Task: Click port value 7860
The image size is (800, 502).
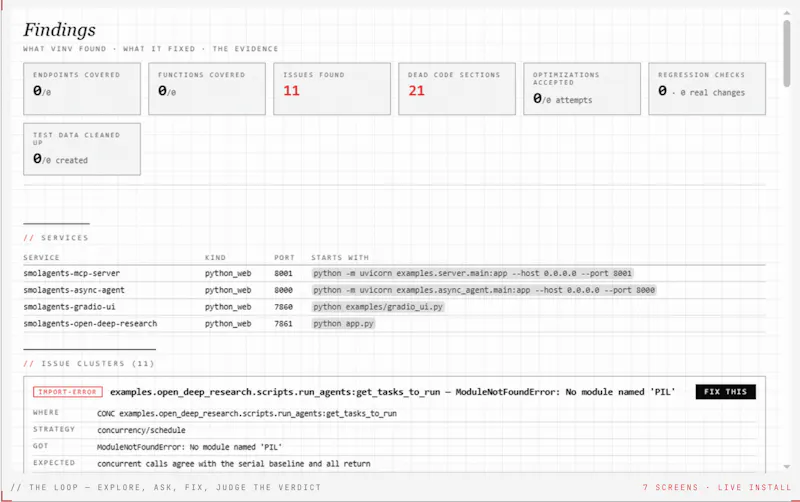Action: 283,307
